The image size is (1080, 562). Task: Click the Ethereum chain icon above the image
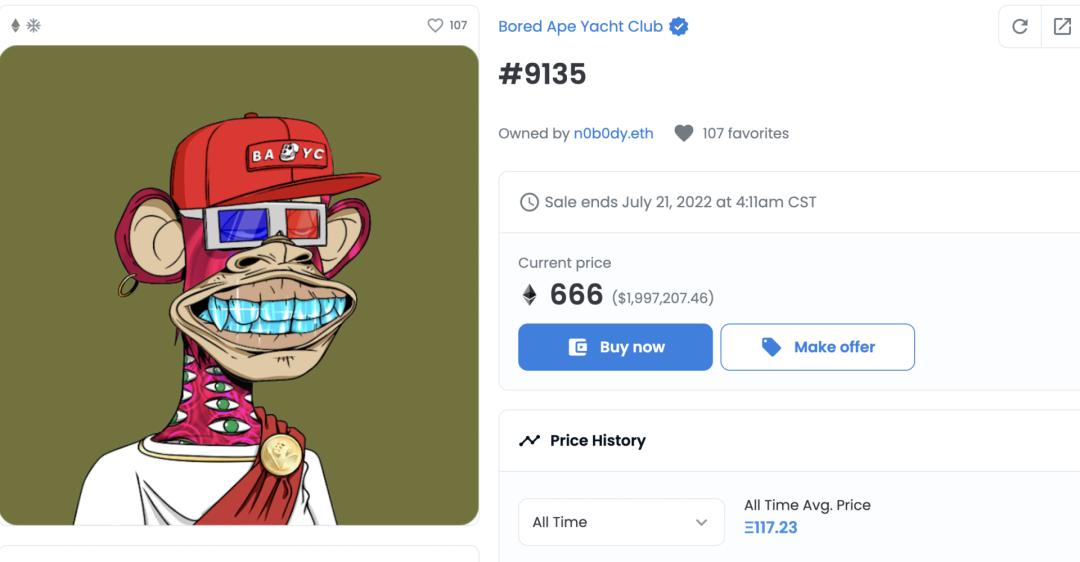coord(15,25)
